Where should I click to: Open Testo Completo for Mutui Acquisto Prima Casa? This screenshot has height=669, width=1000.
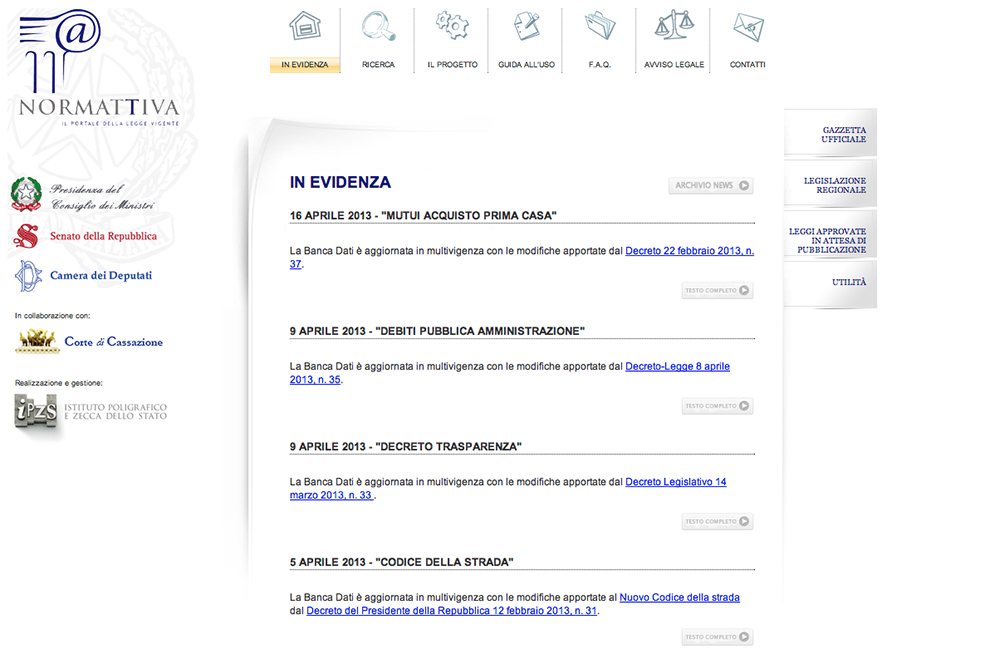pos(717,290)
